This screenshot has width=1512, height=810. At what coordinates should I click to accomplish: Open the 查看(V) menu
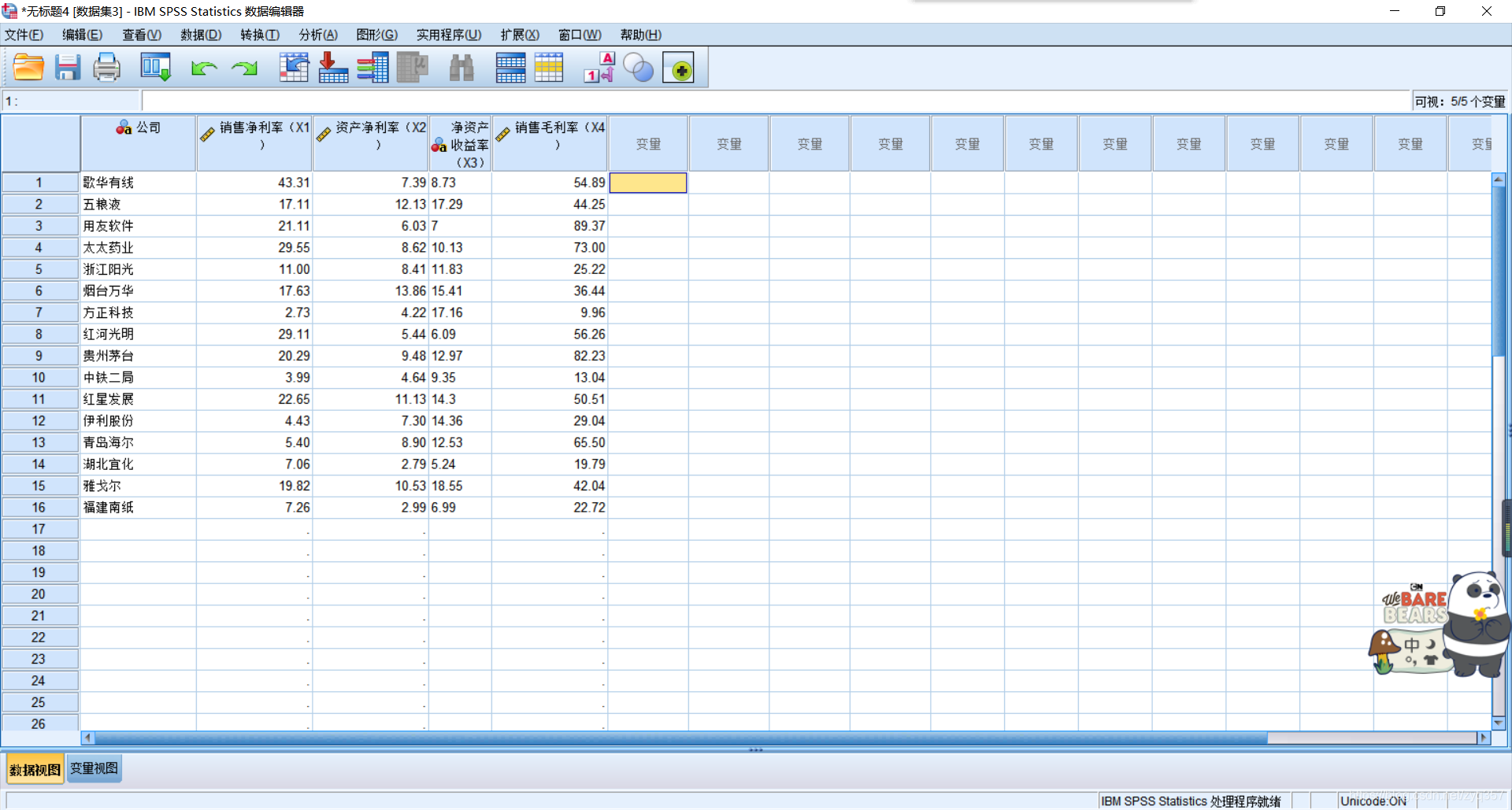click(142, 35)
